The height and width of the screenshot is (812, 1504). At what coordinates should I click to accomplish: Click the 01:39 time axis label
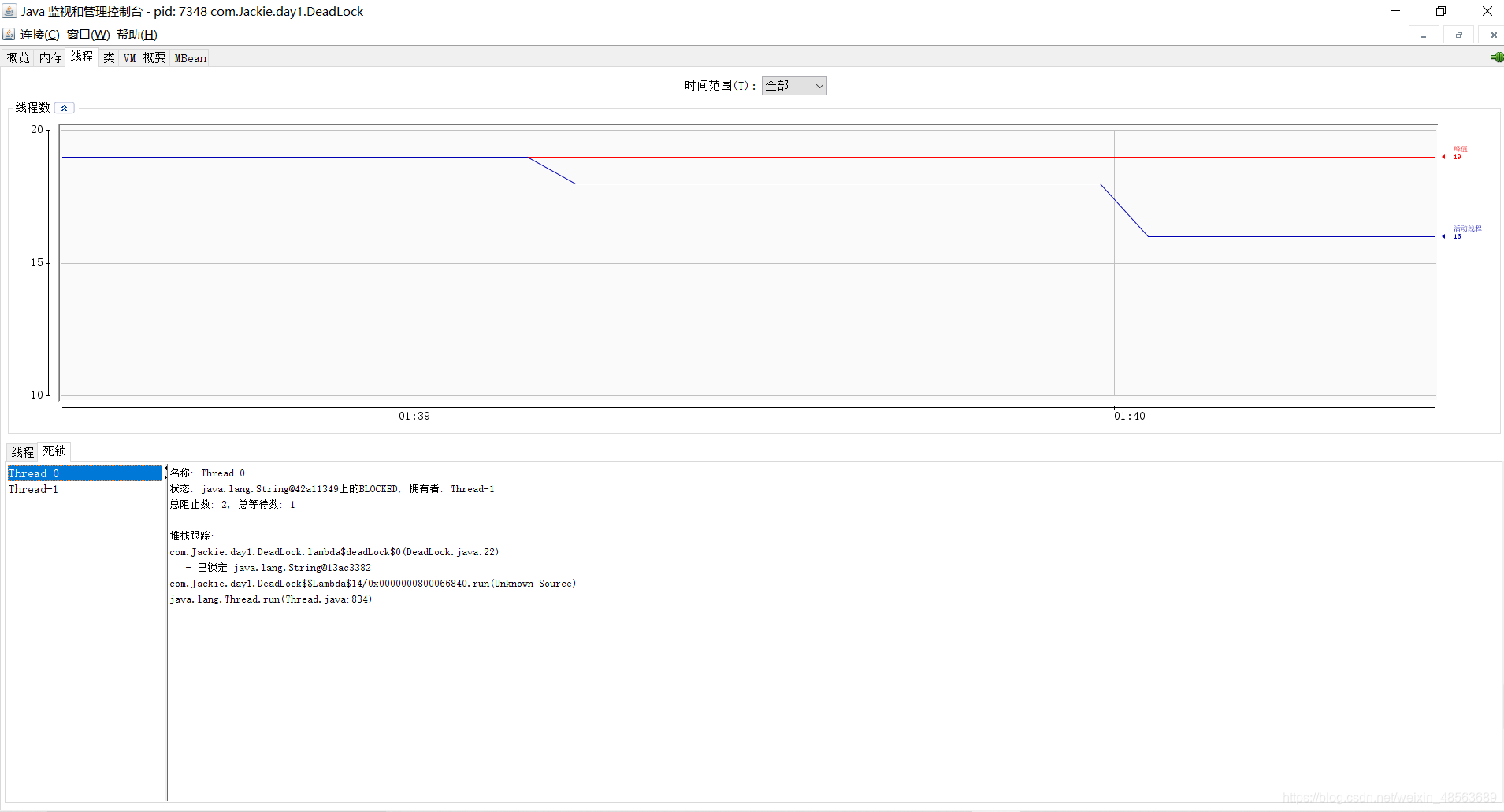pos(414,416)
